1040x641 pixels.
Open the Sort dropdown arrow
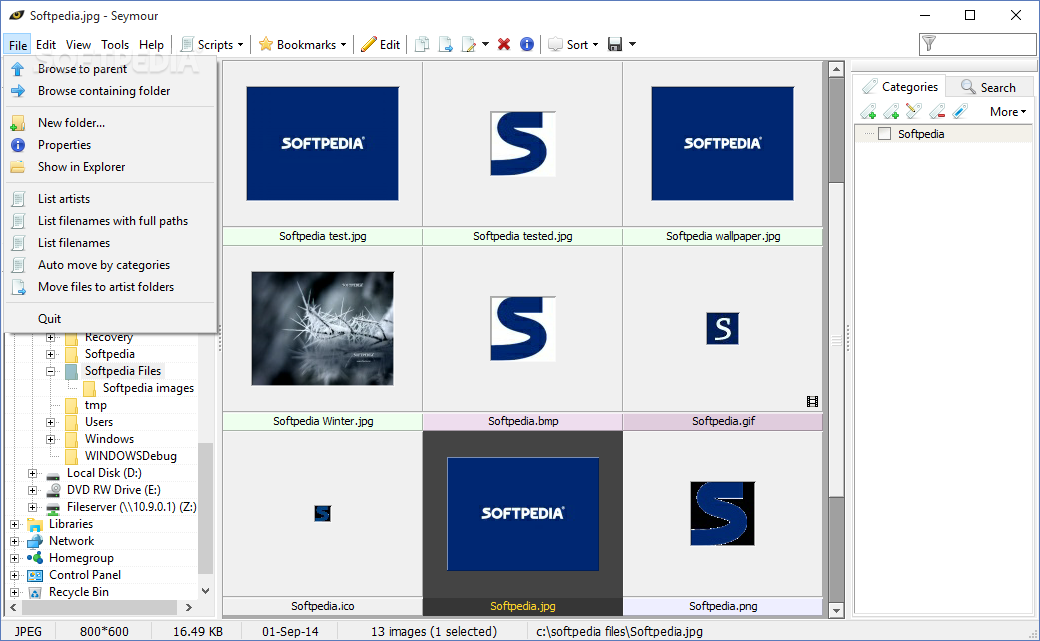(596, 45)
